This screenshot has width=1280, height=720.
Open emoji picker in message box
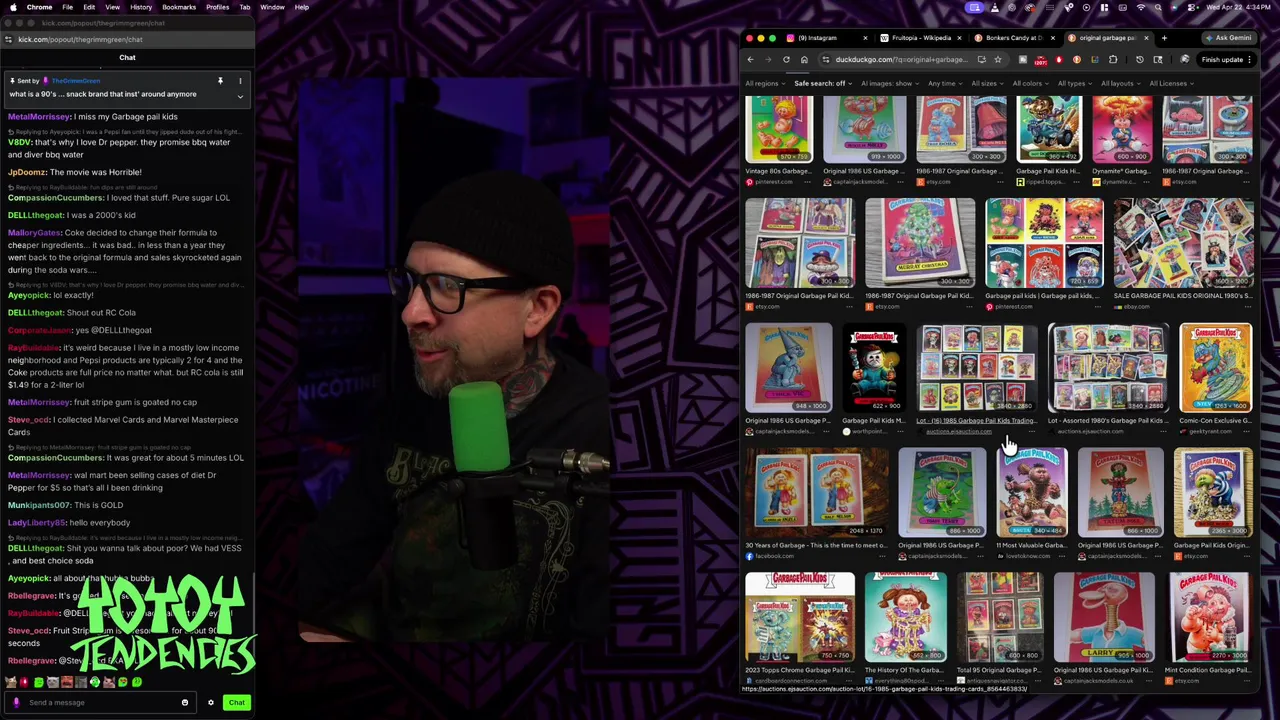[184, 702]
